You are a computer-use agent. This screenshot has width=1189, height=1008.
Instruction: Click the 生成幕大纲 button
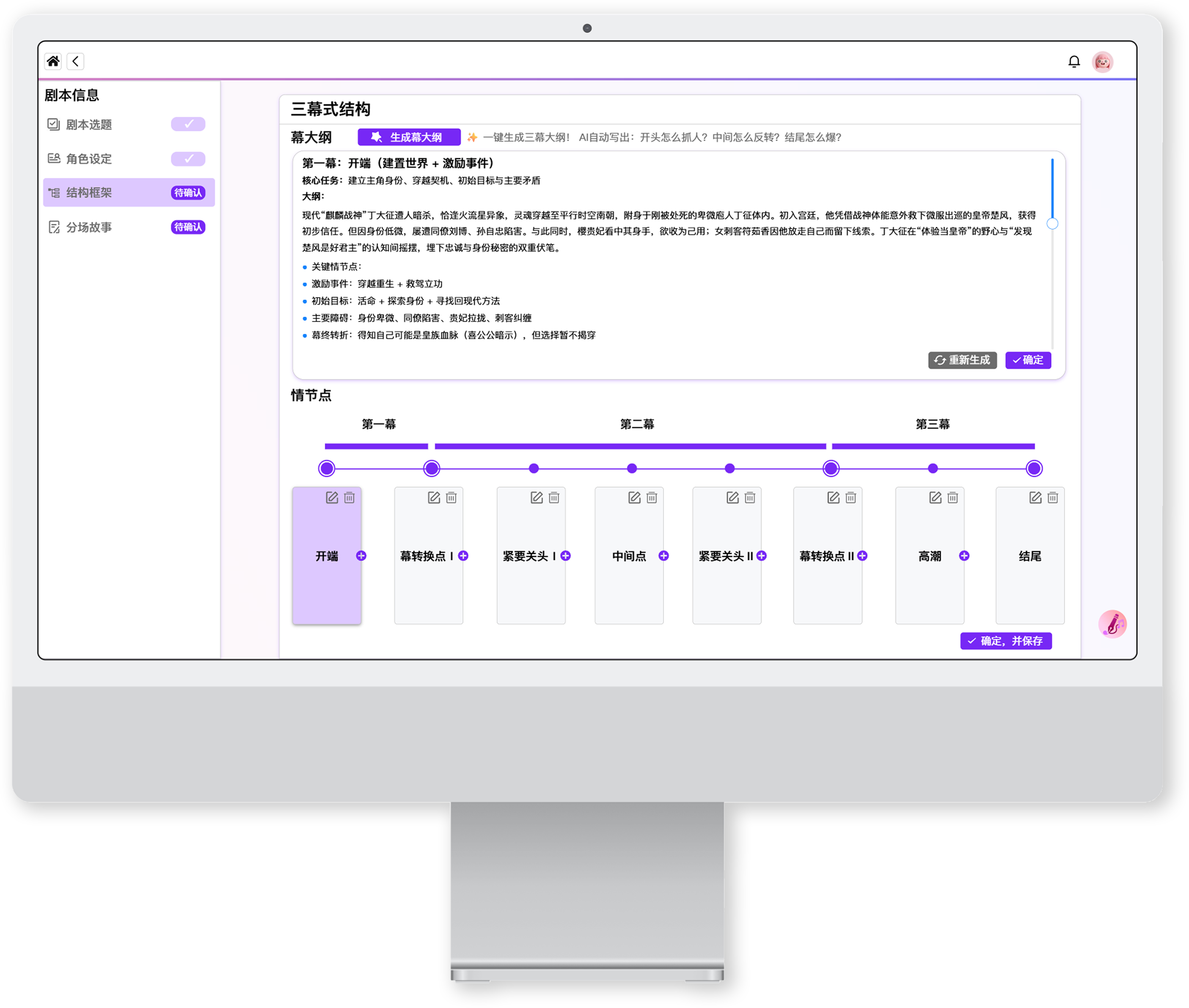click(409, 137)
